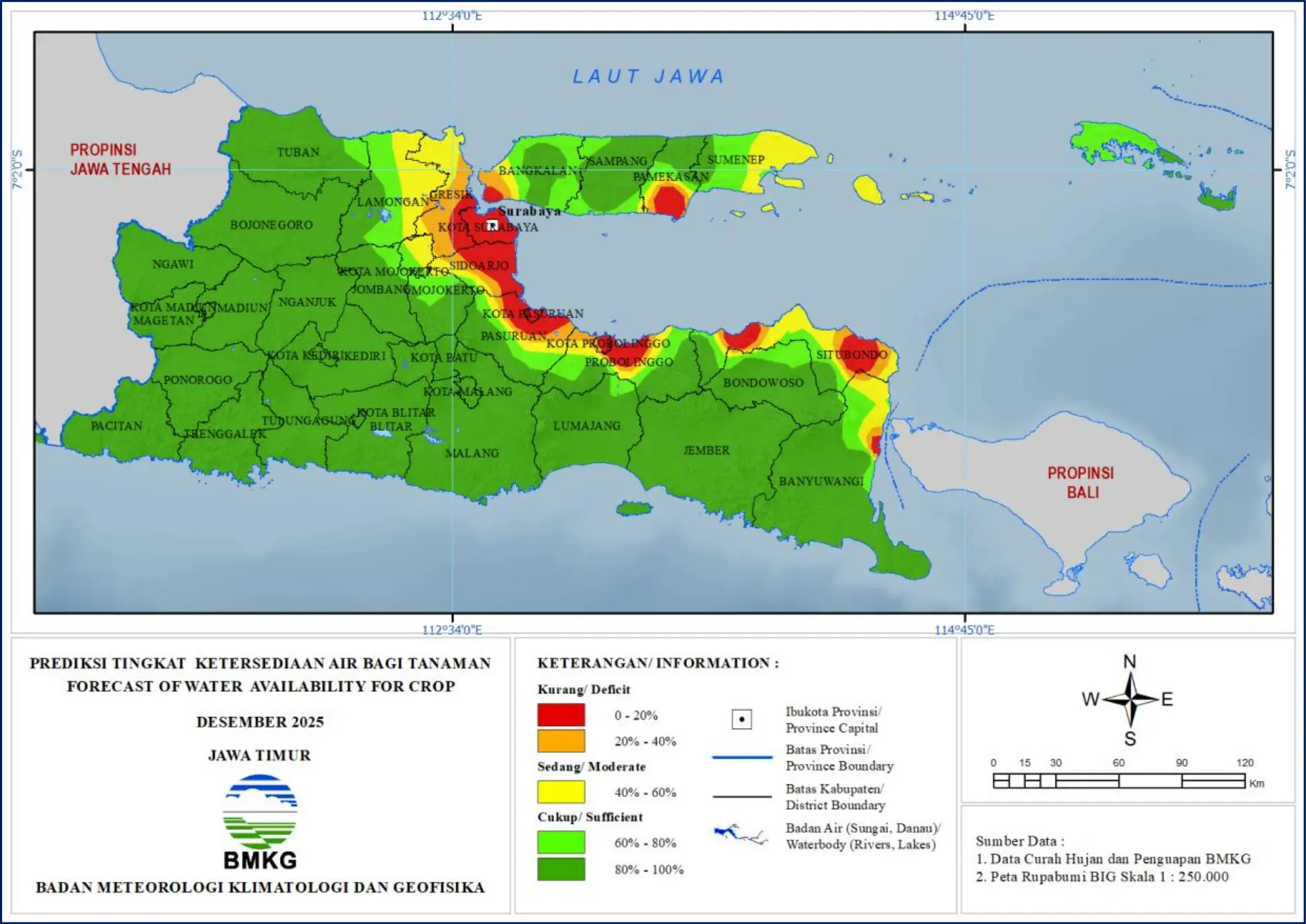Click the SAMPANG district label

point(618,161)
